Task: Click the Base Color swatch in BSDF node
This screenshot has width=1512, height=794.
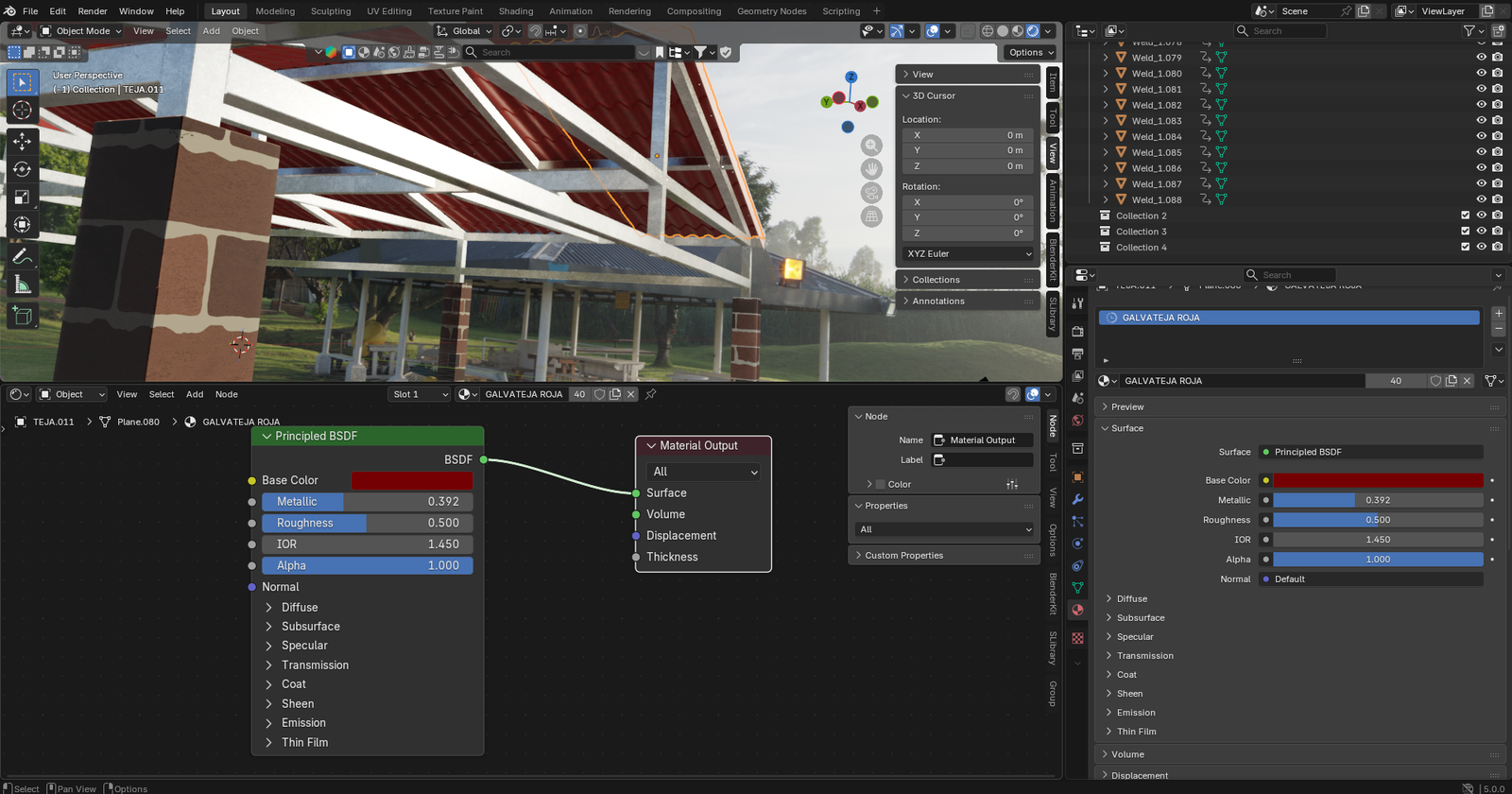Action: pyautogui.click(x=411, y=480)
